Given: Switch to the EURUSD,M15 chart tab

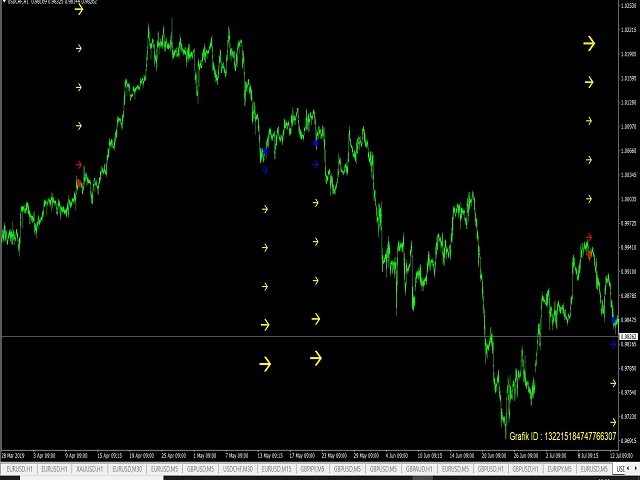Looking at the screenshot, I should [x=276, y=469].
